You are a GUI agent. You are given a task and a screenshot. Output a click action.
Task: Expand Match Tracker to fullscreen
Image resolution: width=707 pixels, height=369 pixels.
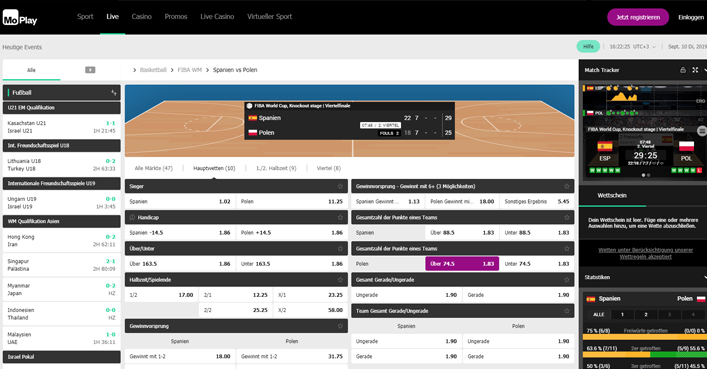click(x=695, y=70)
